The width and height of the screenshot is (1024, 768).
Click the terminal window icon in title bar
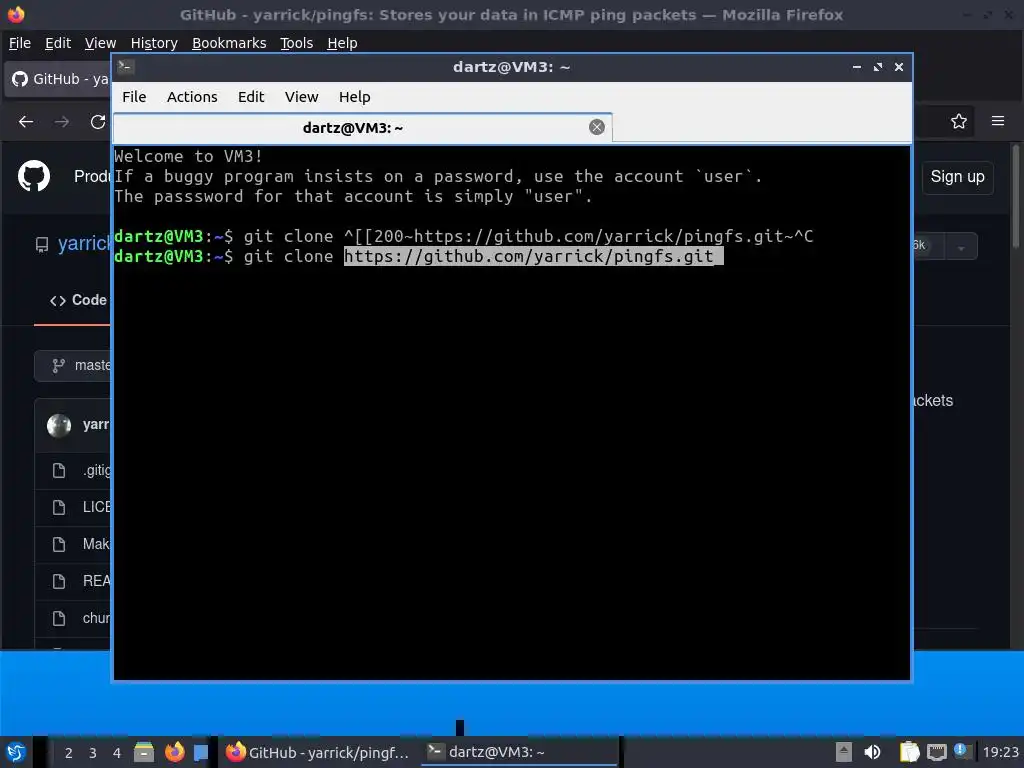point(126,67)
